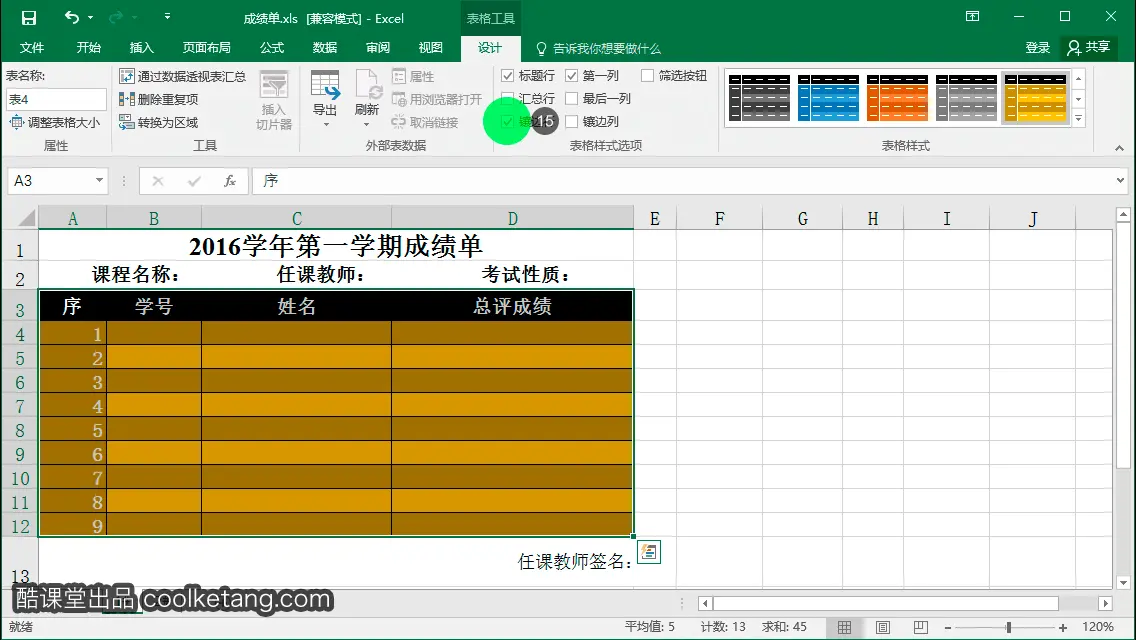Image resolution: width=1136 pixels, height=640 pixels.
Task: Open Customize Quick Access Toolbar dropdown
Action: point(167,17)
